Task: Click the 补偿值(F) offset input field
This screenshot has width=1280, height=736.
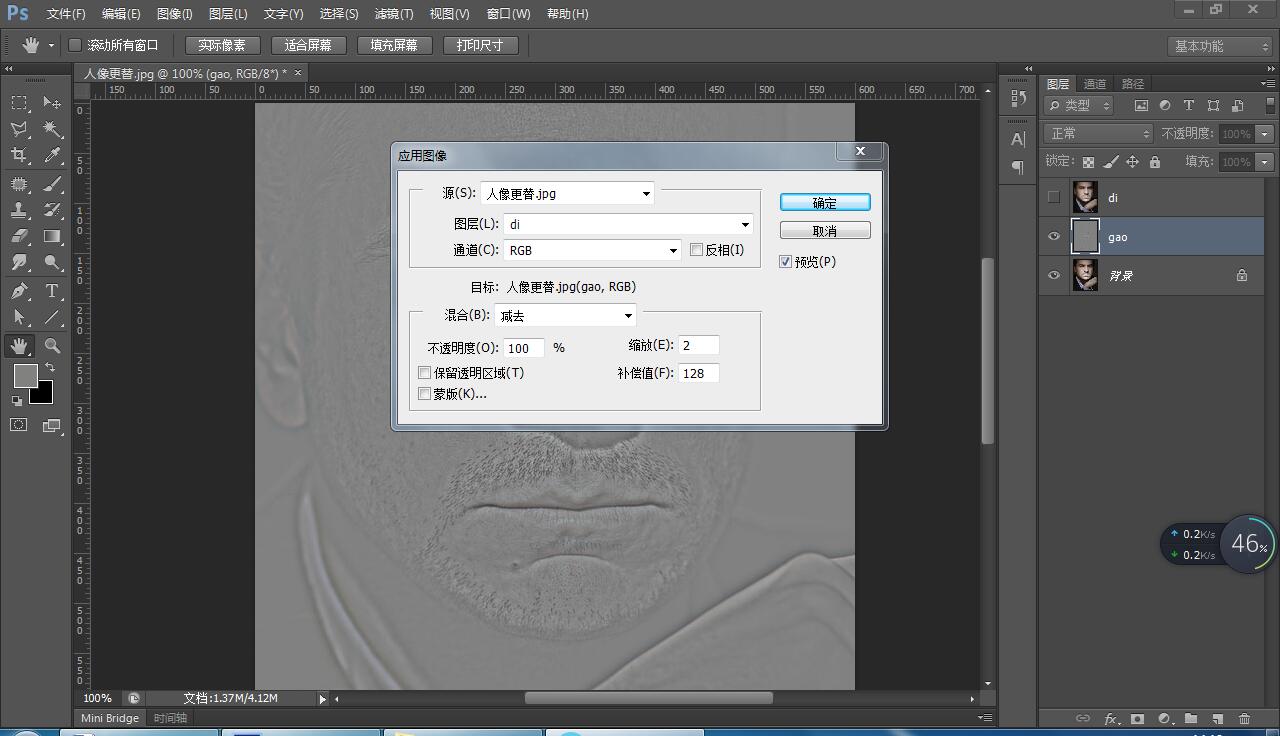Action: point(698,373)
